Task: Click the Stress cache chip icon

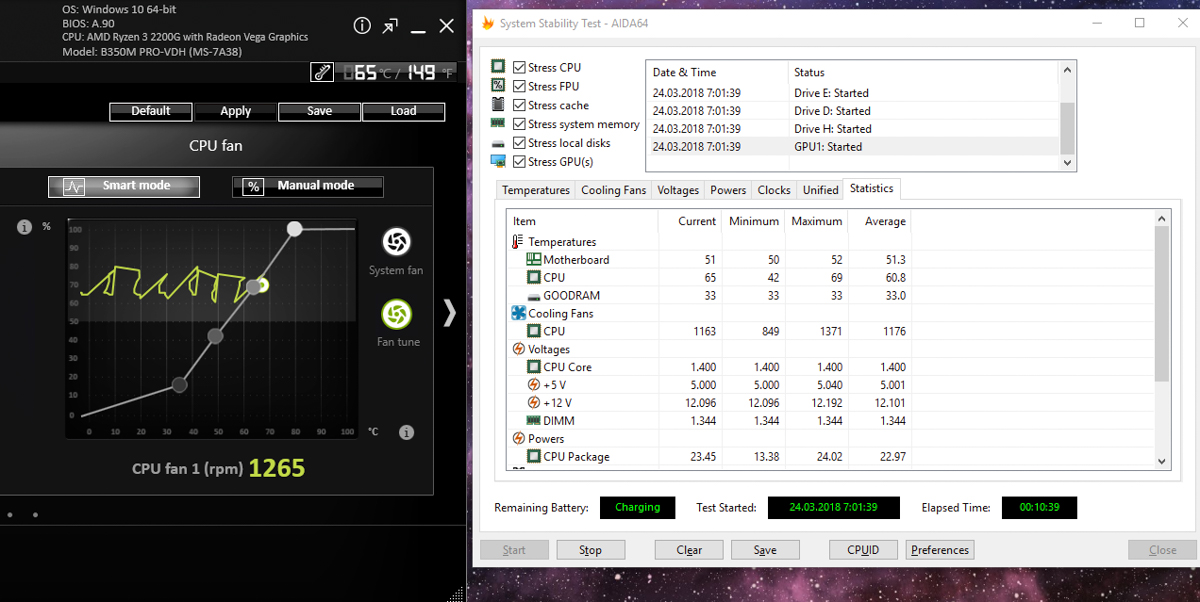Action: point(498,105)
